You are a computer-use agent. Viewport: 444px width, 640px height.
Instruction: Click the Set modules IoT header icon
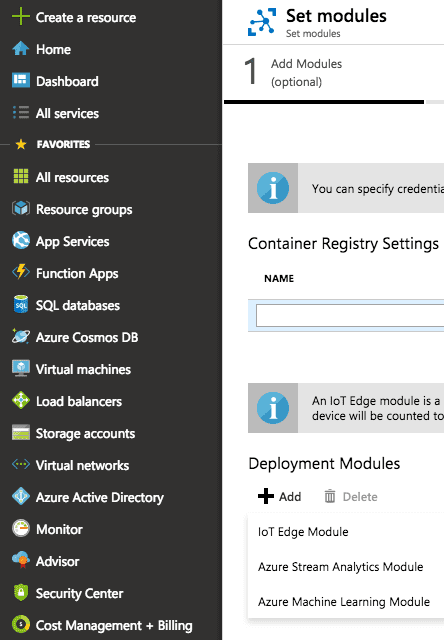[262, 22]
